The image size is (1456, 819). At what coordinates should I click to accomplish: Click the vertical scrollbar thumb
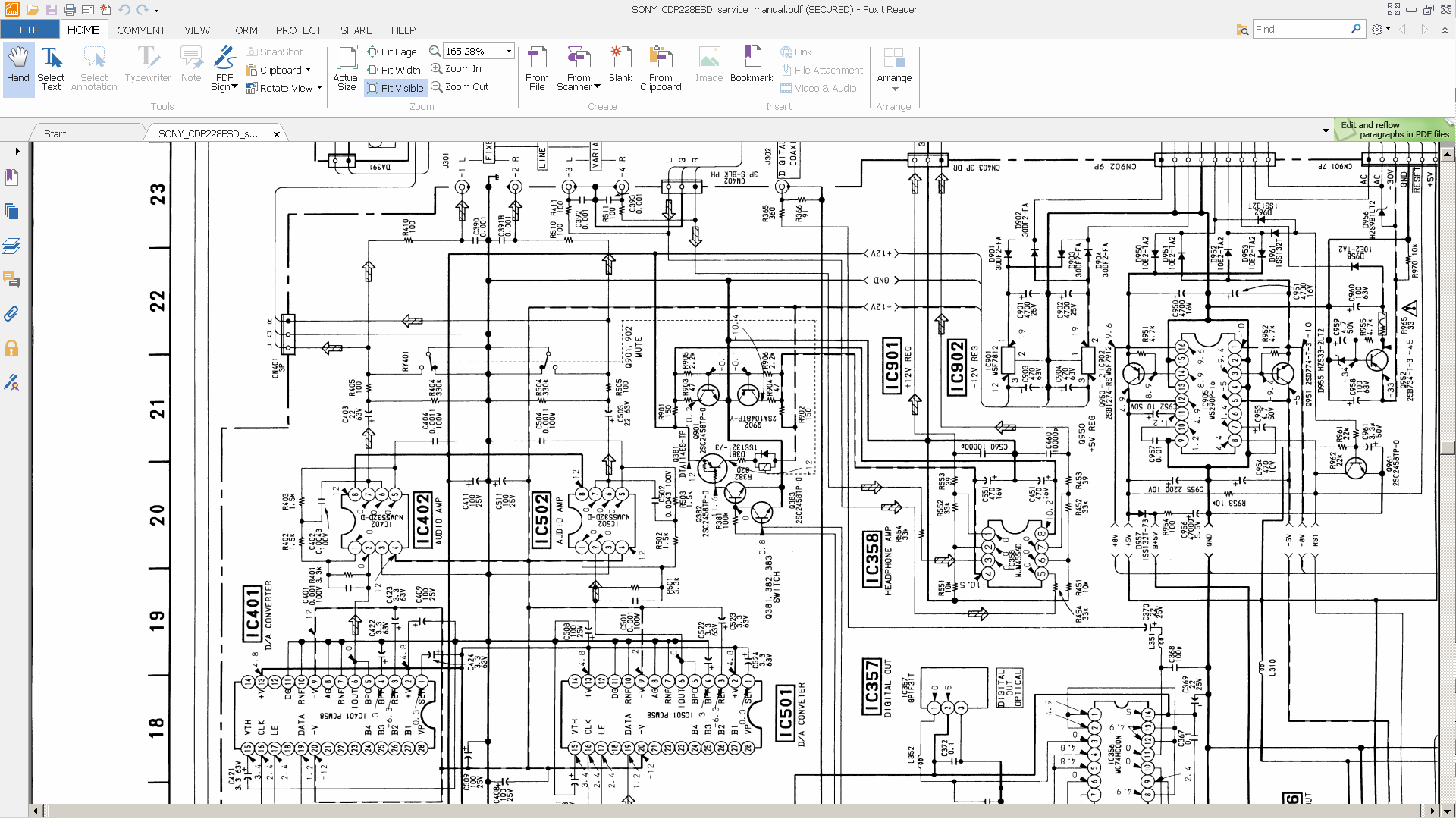pyautogui.click(x=1447, y=447)
